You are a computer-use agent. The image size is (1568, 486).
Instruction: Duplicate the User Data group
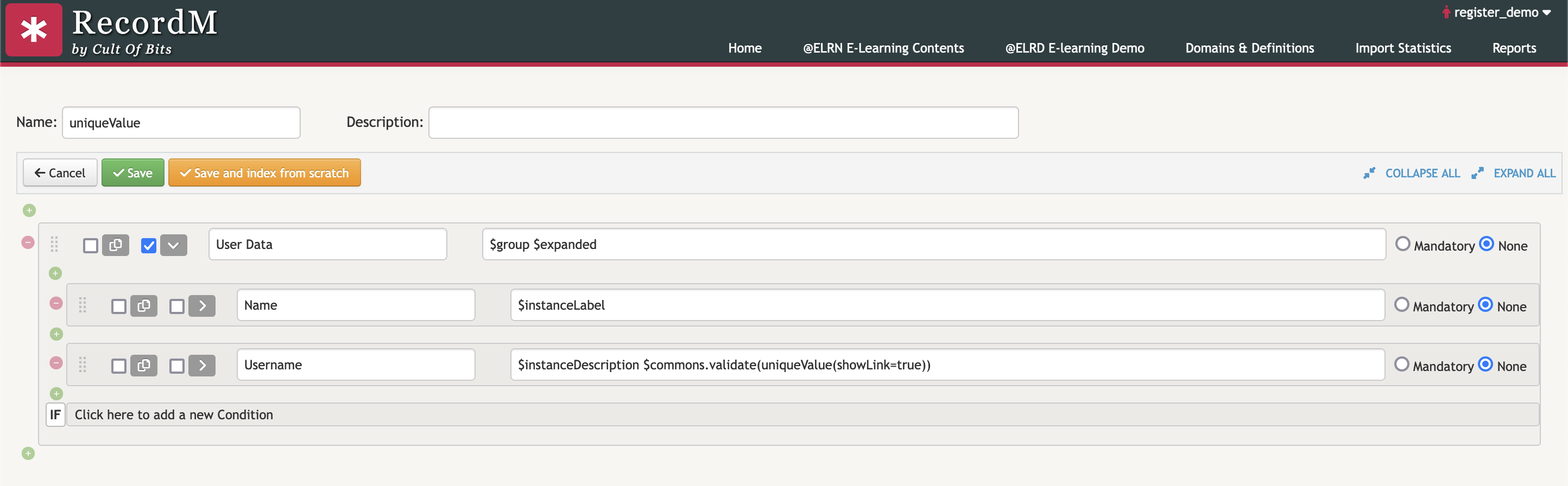[116, 245]
